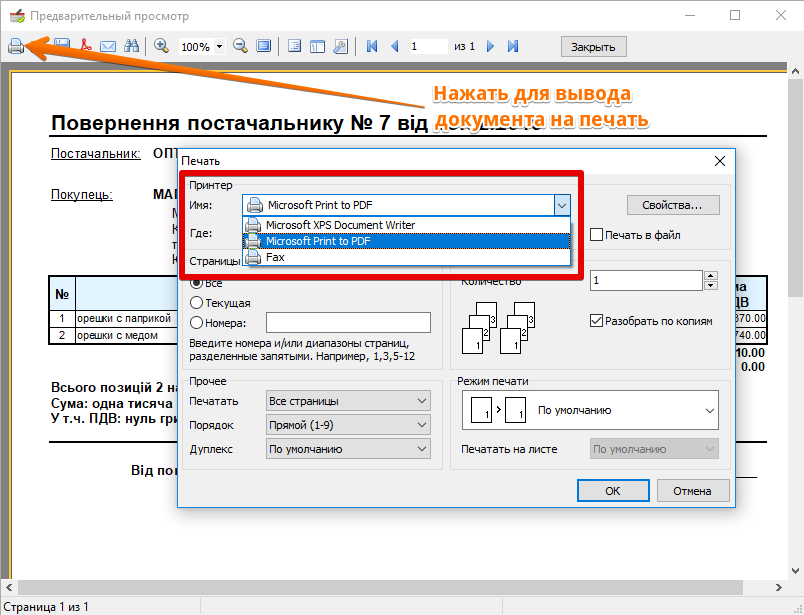Close the Печать dialog with X
The height and width of the screenshot is (615, 804).
720,161
